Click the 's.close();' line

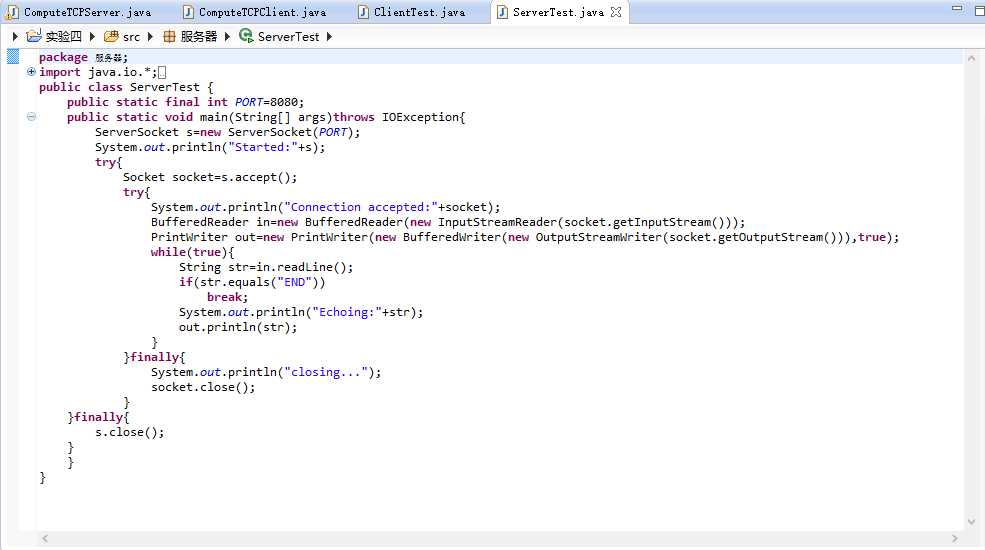(129, 433)
